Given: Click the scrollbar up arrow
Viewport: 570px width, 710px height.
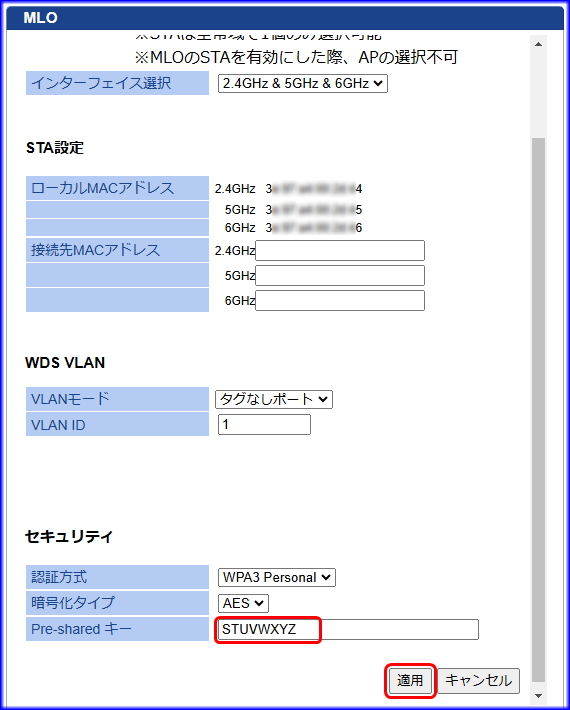Looking at the screenshot, I should pos(538,44).
